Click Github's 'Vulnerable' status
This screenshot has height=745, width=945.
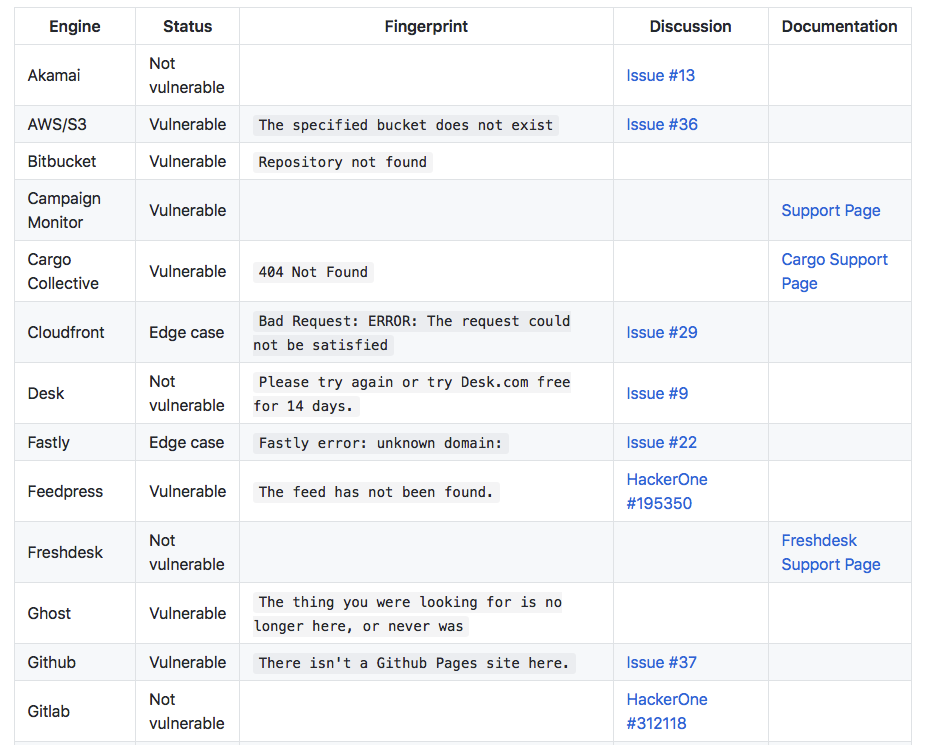[x=187, y=662]
